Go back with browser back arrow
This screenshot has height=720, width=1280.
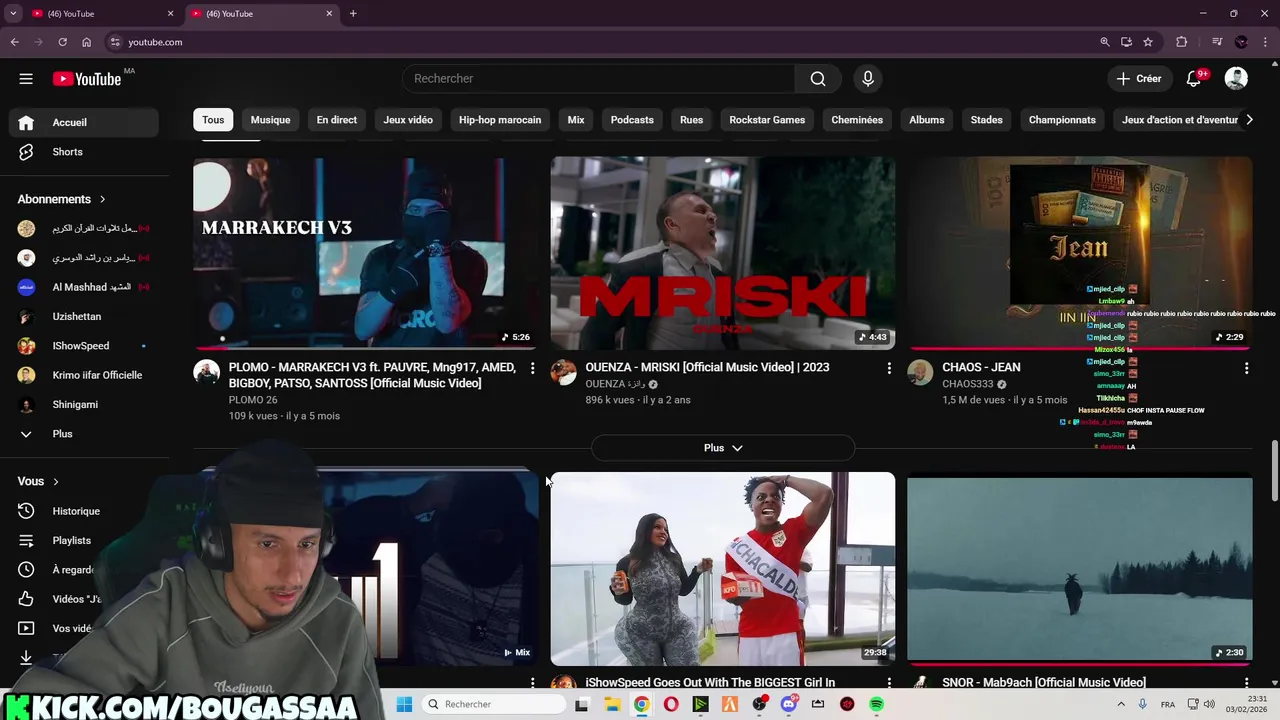point(14,42)
